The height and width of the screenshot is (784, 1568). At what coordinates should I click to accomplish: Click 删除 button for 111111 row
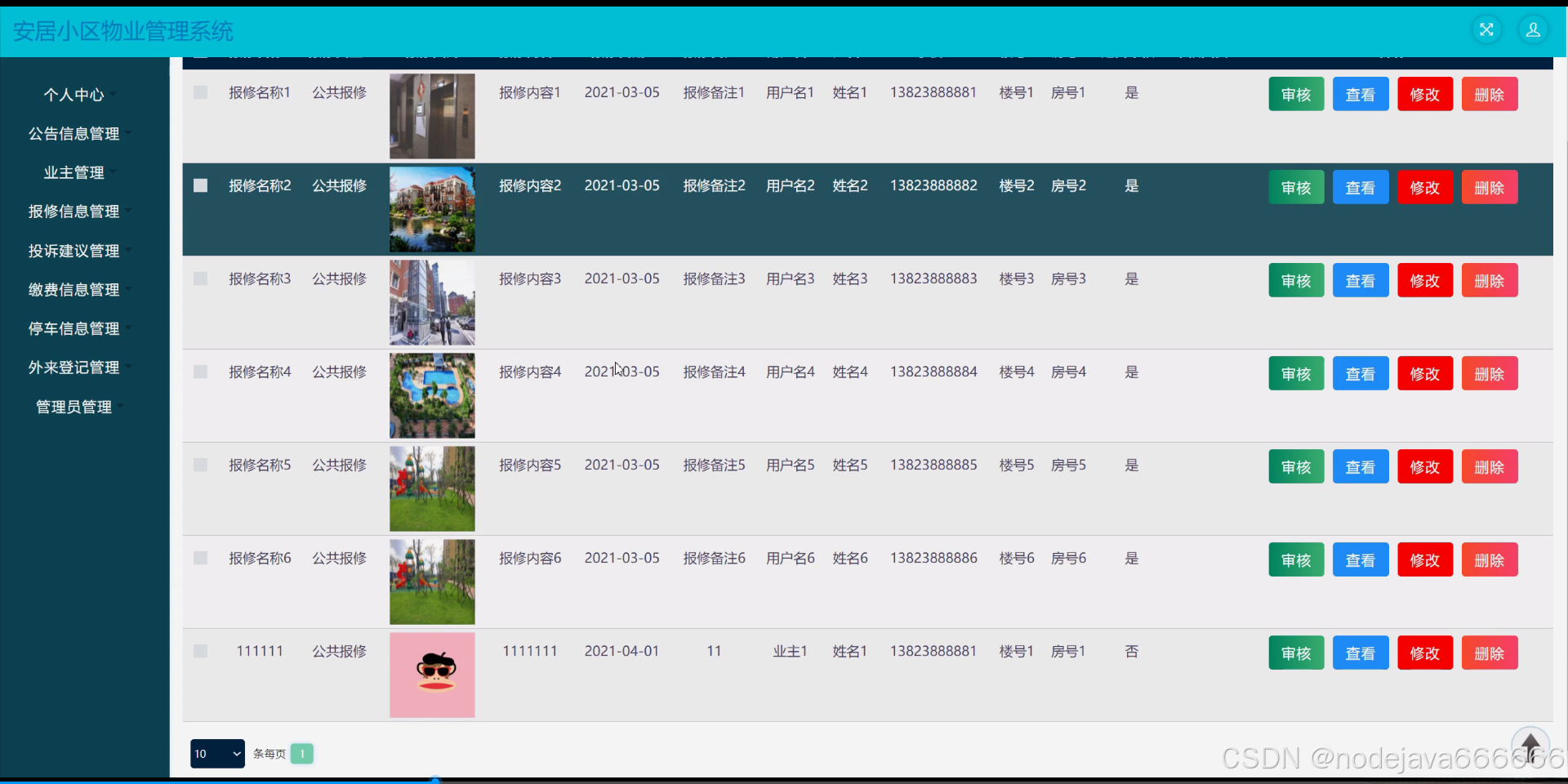click(1490, 653)
